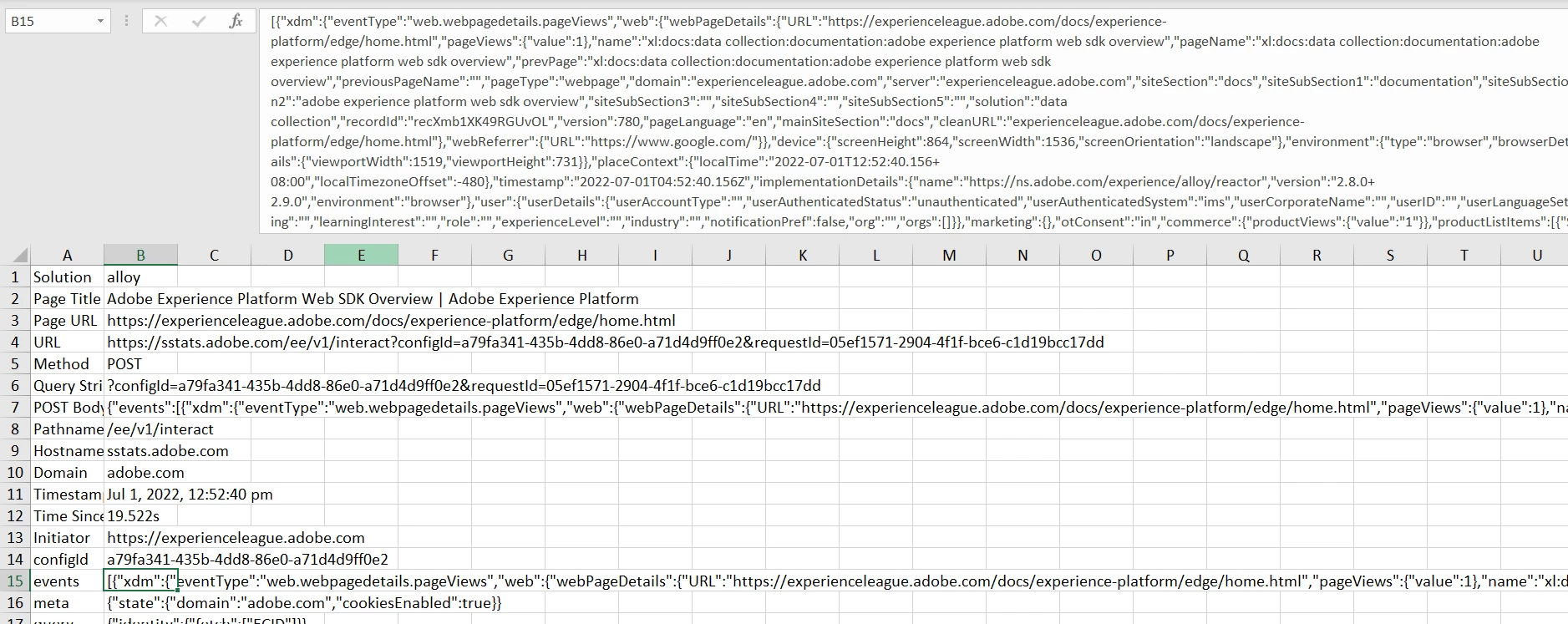
Task: Click the Pathname label cell
Action: [67, 429]
